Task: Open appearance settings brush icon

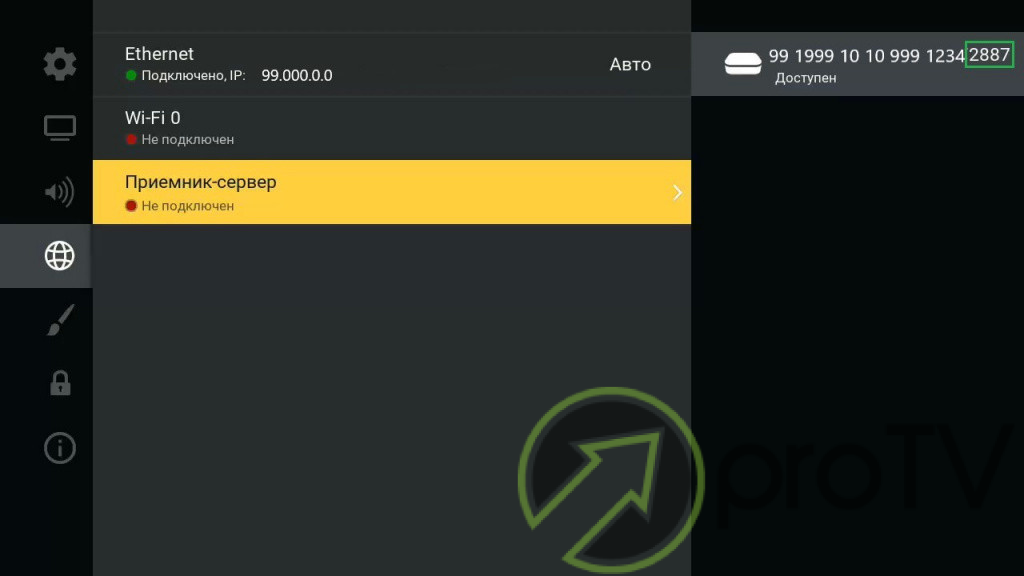Action: [60, 320]
